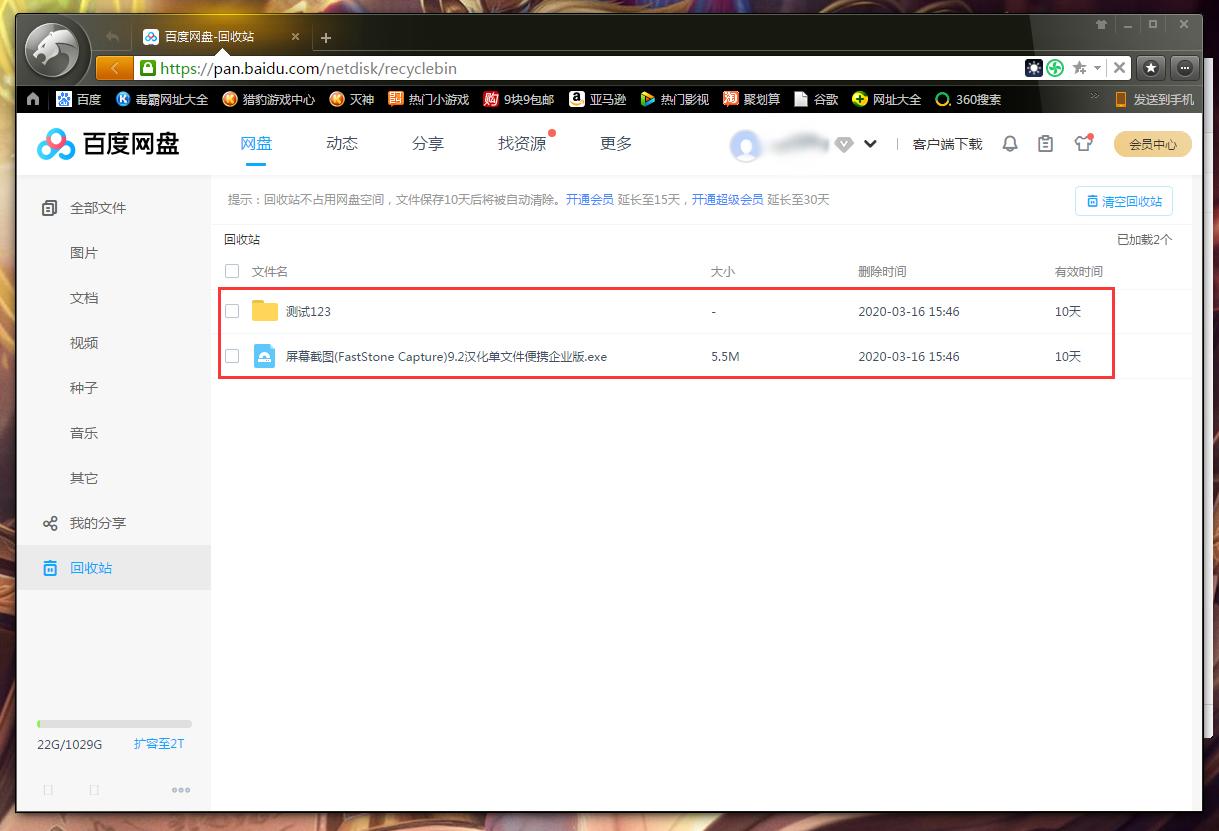1219x831 pixels.
Task: Click the 清空回收站 button
Action: (x=1123, y=200)
